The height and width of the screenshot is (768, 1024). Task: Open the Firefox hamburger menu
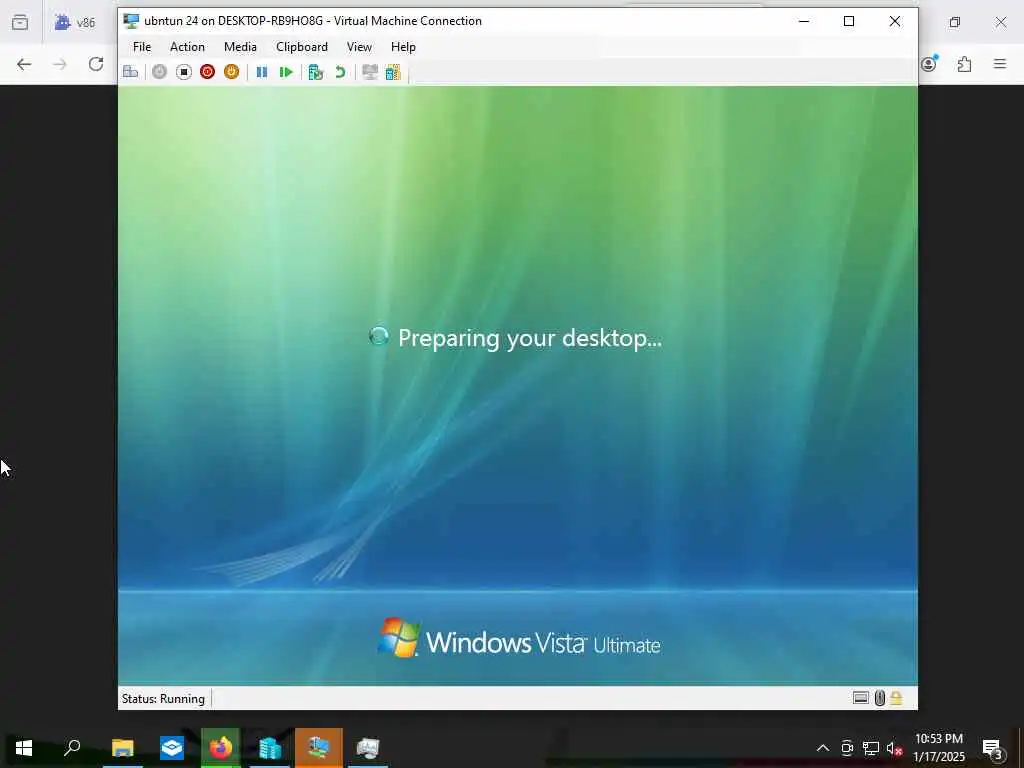[1000, 64]
